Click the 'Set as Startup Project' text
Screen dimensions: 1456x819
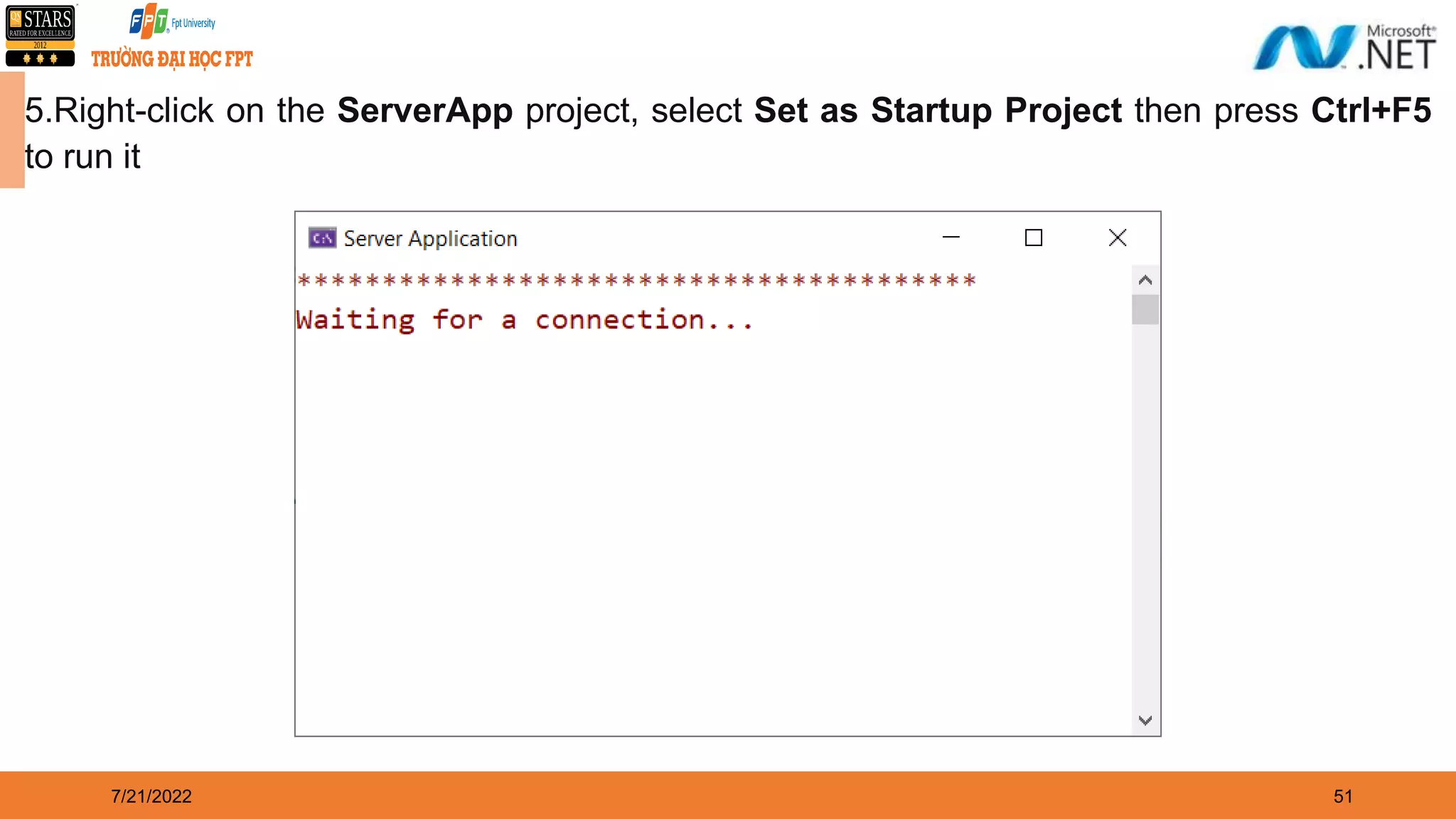(x=938, y=111)
